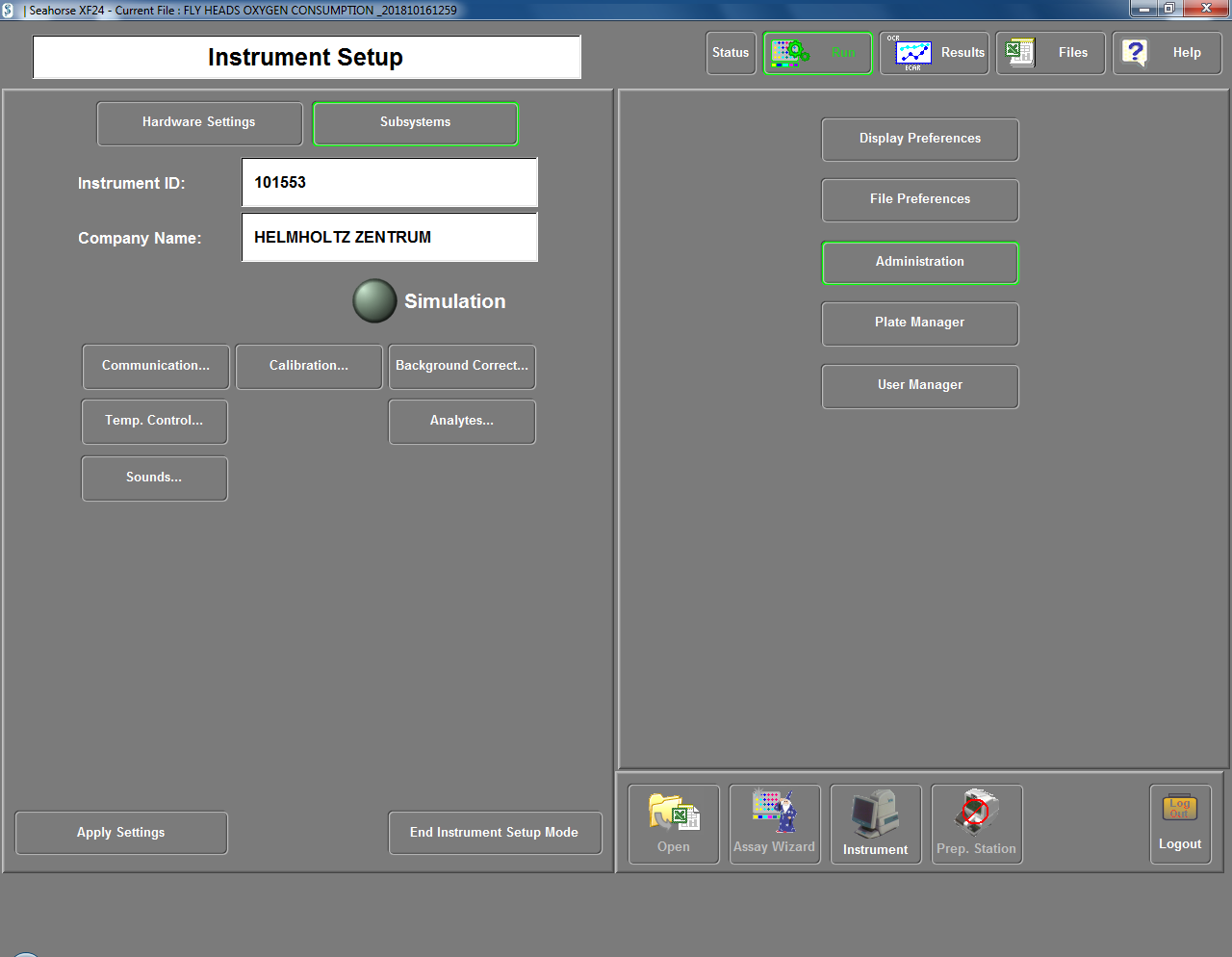The image size is (1232, 957).
Task: Click the Company Name text field
Action: coord(389,238)
